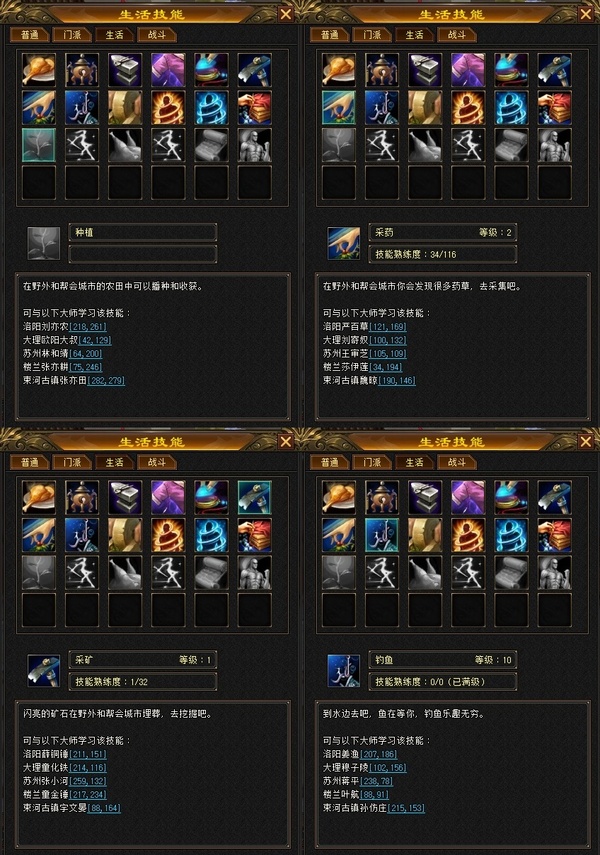Image resolution: width=600 pixels, height=855 pixels.
Task: Click the purple cloth tailoring icon in 采矿 panel
Action: click(168, 497)
